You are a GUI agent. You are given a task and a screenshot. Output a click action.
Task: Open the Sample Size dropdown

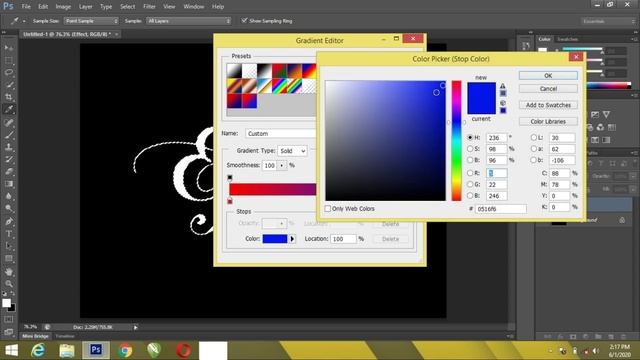click(x=91, y=21)
